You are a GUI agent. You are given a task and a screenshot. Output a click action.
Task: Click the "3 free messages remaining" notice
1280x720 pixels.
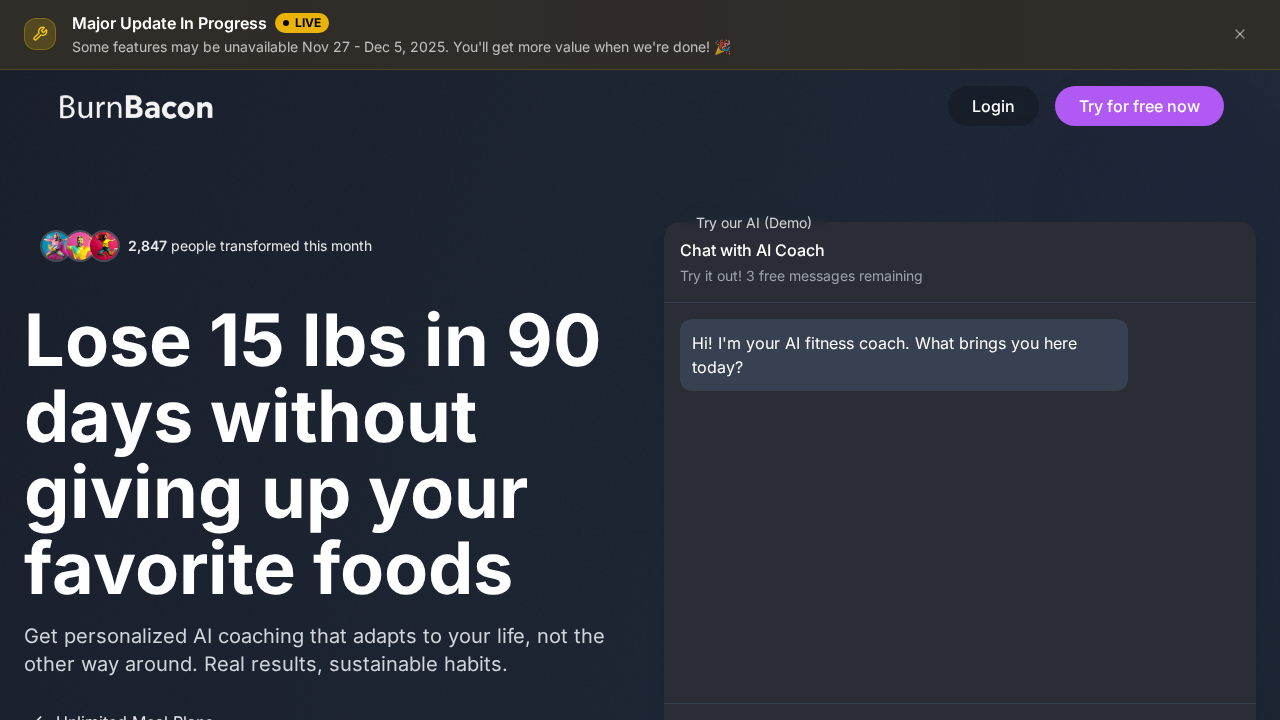pyautogui.click(x=801, y=276)
